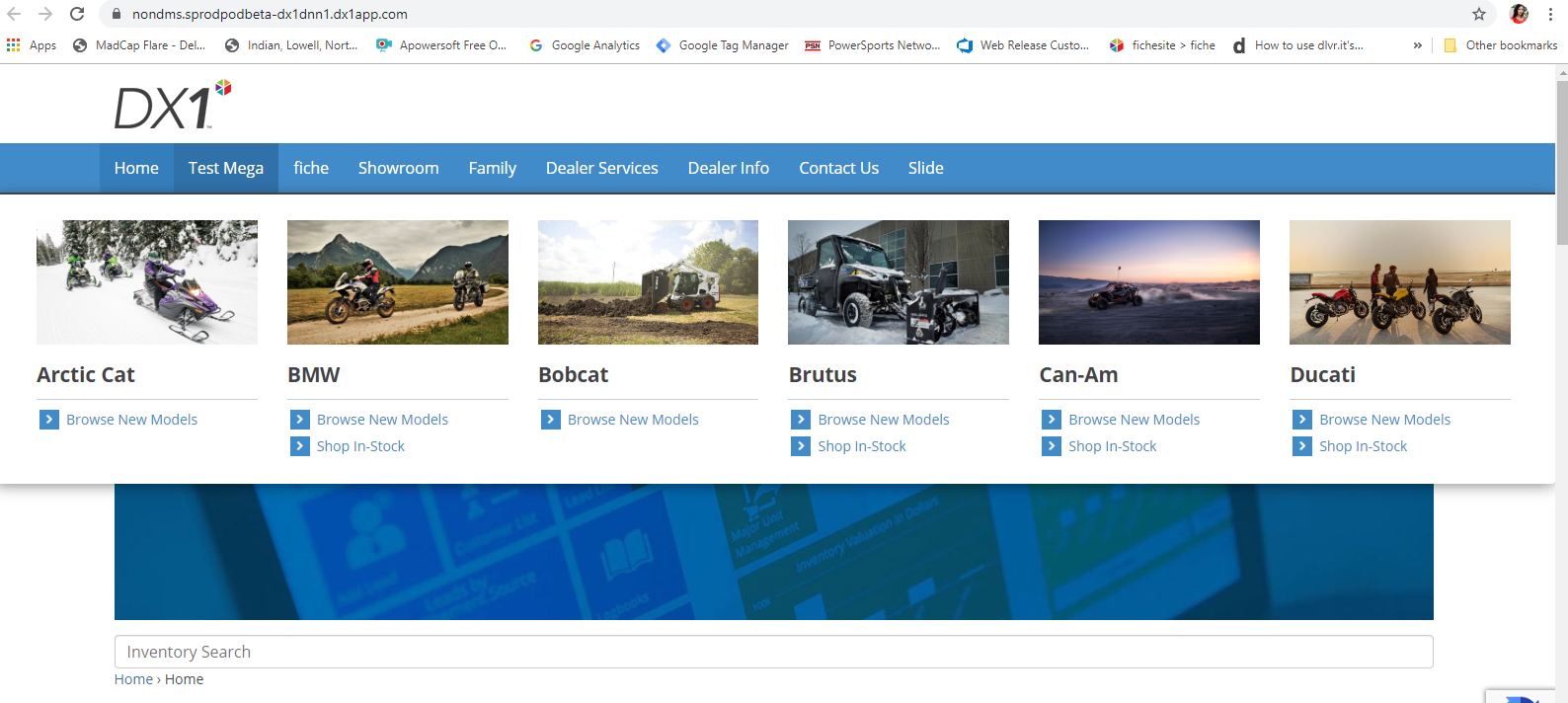Click the browser address bar URL
The image size is (1568, 703).
coord(270,14)
